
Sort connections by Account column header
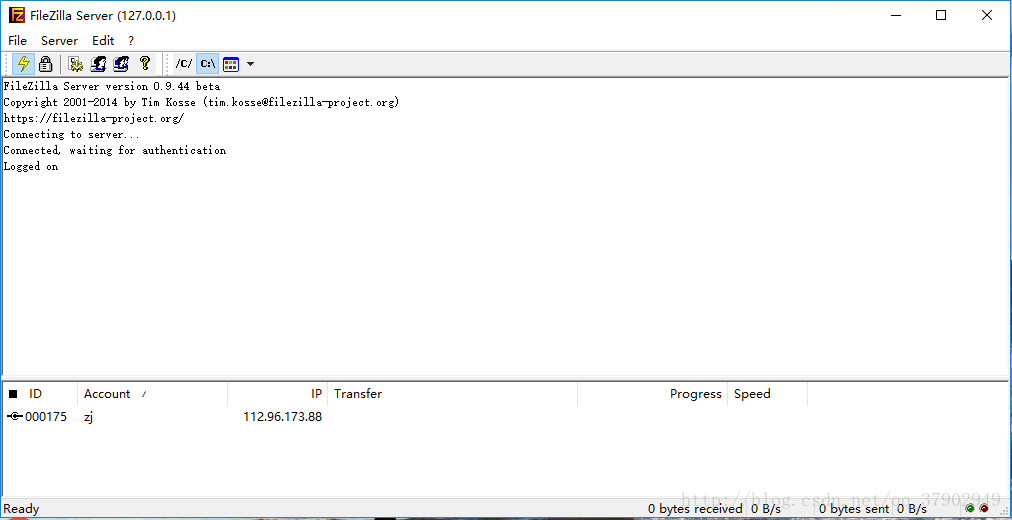[152, 394]
